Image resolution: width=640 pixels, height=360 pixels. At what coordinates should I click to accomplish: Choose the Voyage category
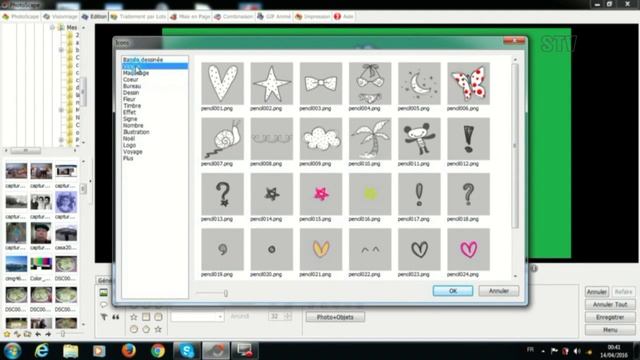pyautogui.click(x=133, y=151)
